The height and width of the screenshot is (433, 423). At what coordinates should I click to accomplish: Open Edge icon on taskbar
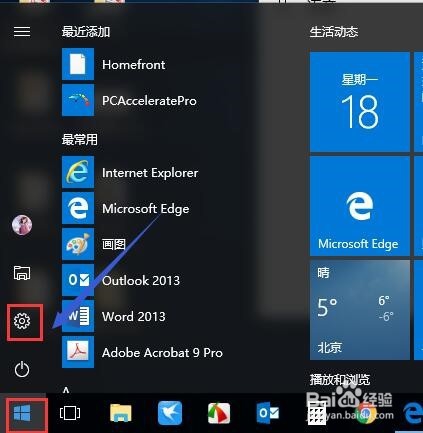413,413
